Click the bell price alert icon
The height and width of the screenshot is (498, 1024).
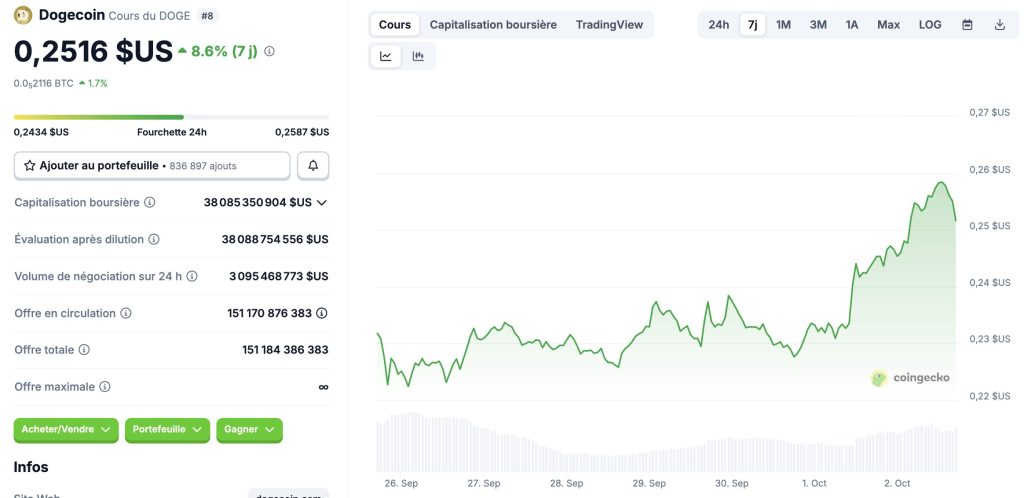coord(313,165)
